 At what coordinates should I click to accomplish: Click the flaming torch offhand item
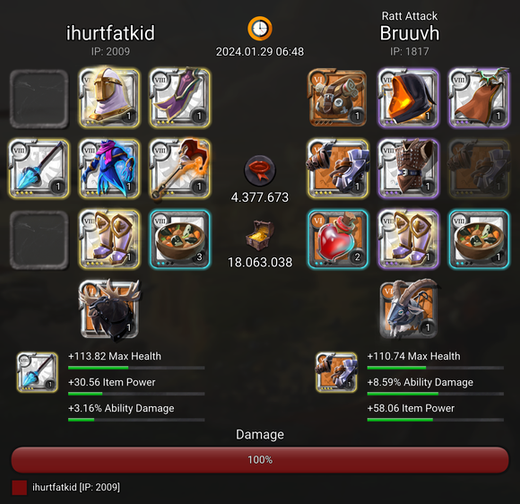[x=180, y=169]
